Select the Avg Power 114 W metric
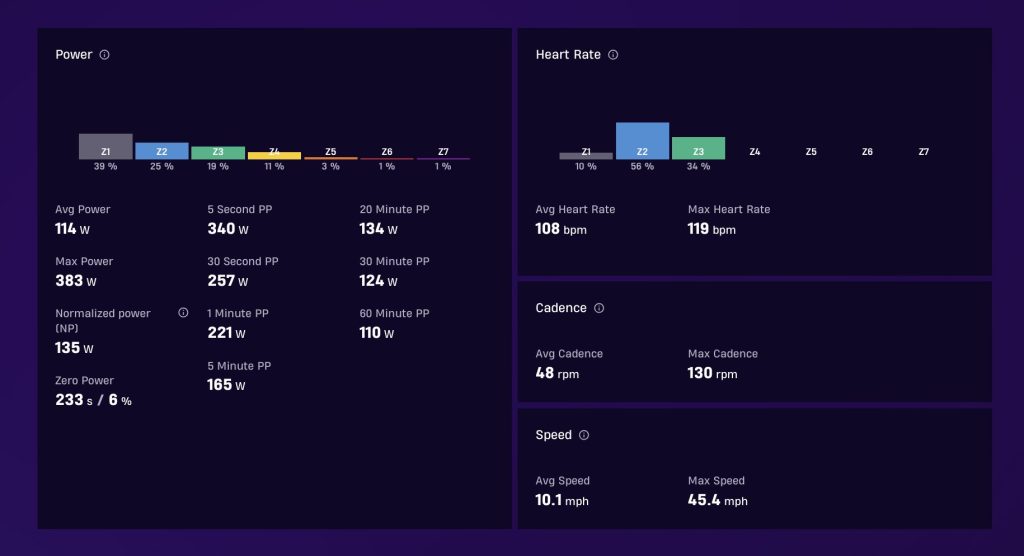 [x=72, y=229]
